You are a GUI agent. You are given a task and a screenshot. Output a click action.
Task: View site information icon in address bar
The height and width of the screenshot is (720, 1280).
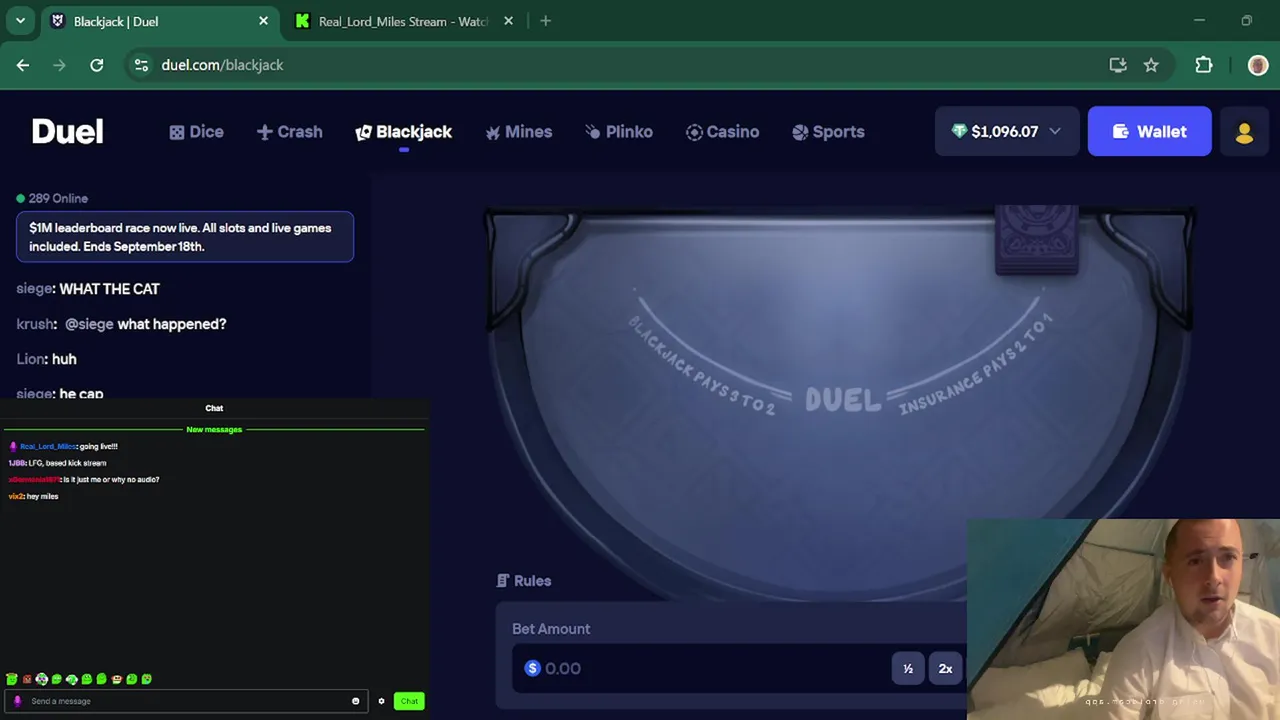[141, 65]
